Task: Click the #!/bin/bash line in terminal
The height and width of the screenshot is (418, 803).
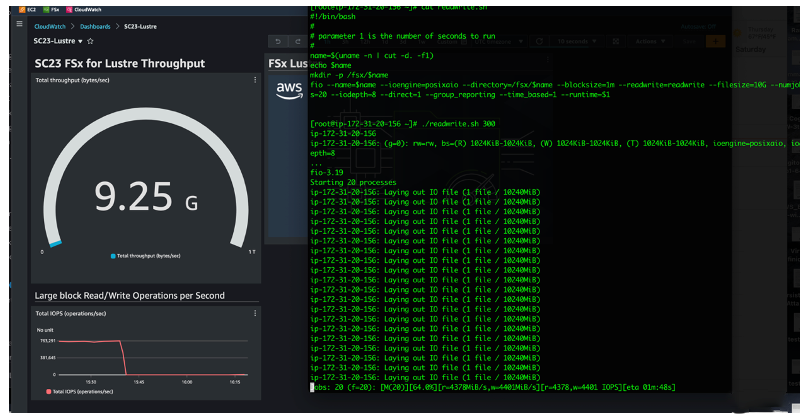Action: click(333, 17)
